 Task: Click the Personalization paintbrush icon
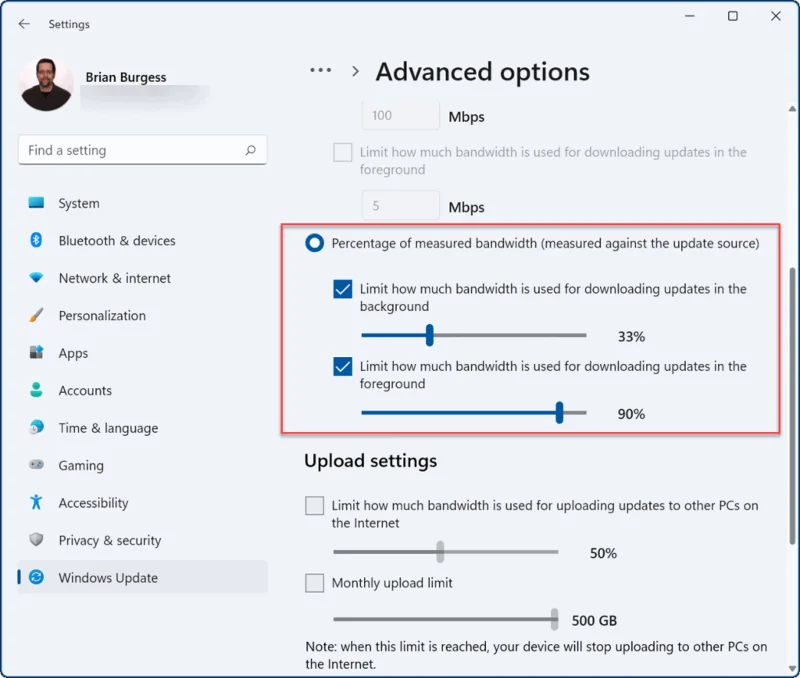point(36,315)
